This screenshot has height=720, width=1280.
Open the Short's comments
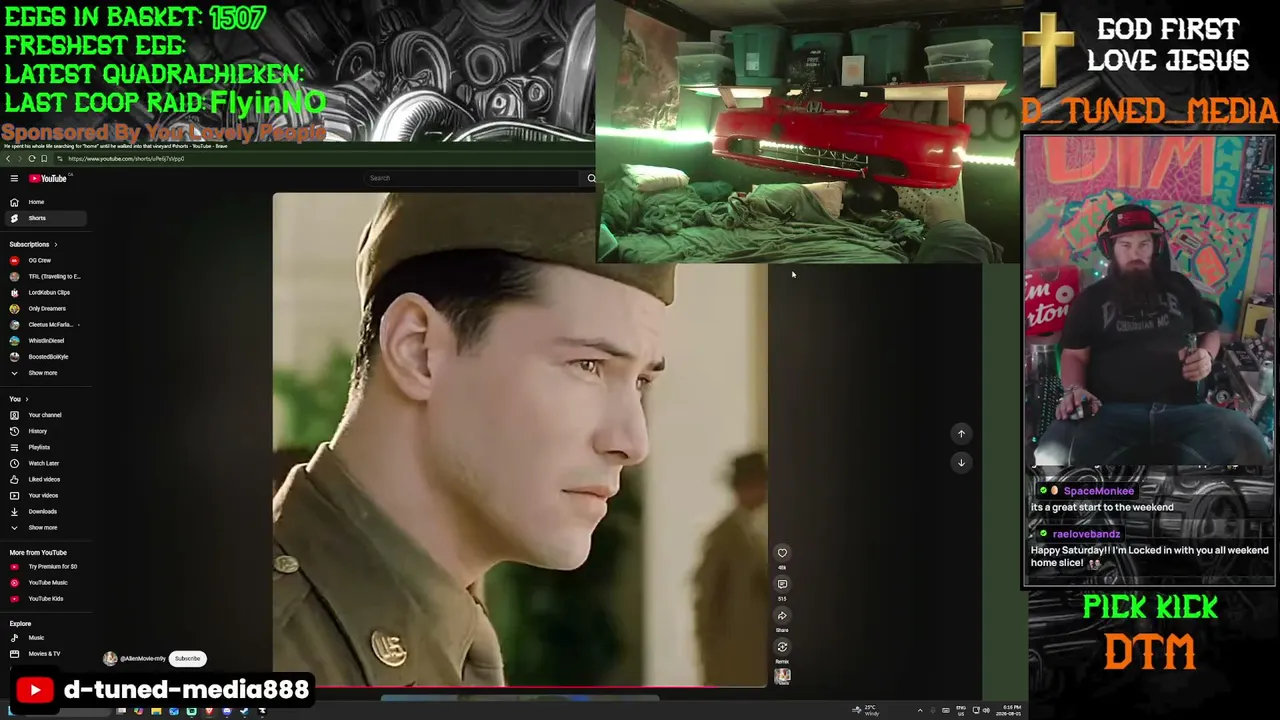[x=782, y=584]
